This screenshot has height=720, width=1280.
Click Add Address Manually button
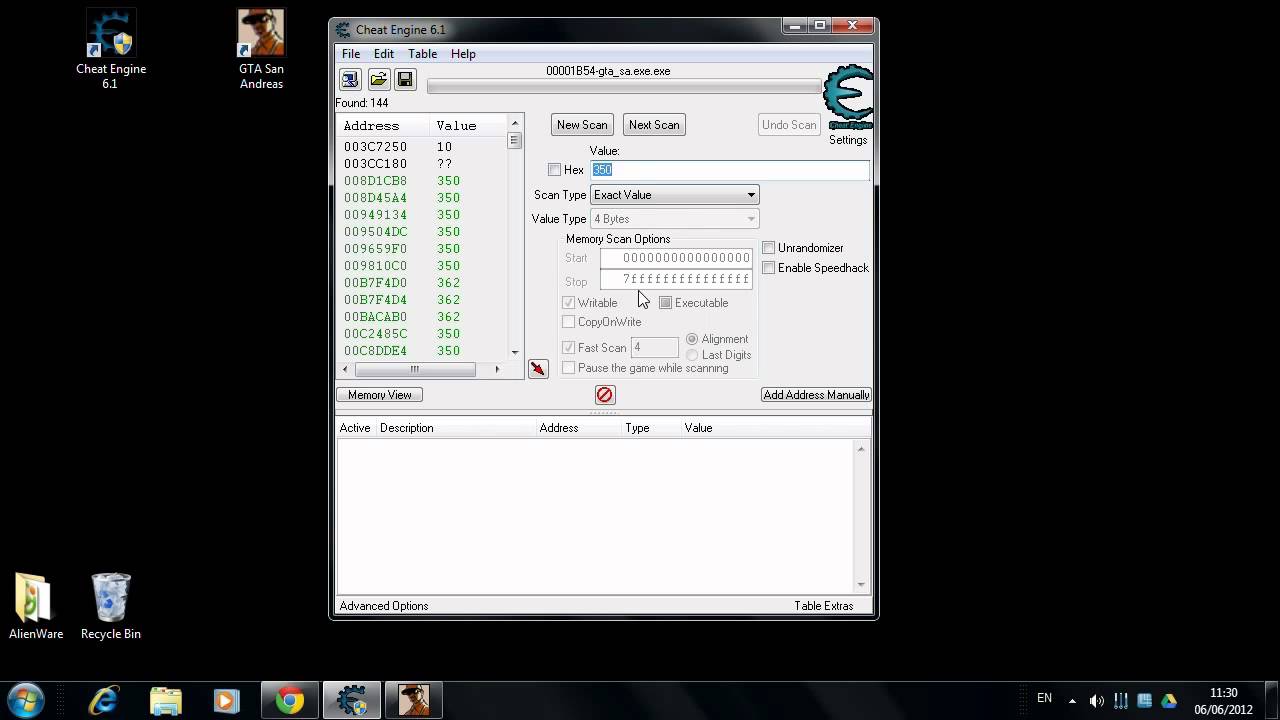pos(816,395)
